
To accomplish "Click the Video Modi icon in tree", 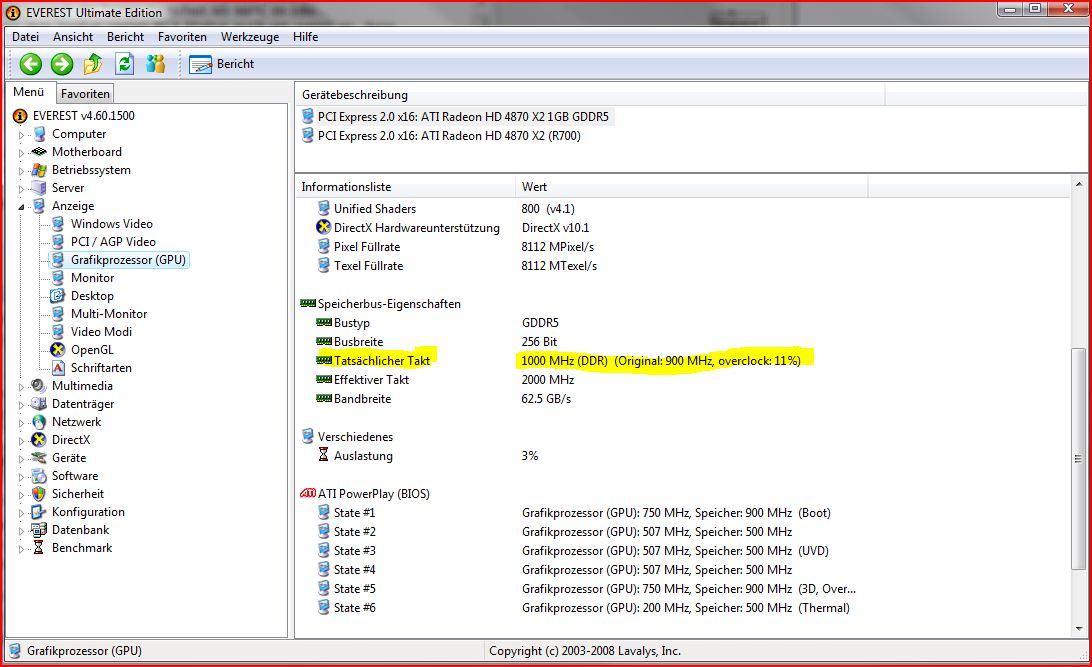I will click(x=58, y=332).
